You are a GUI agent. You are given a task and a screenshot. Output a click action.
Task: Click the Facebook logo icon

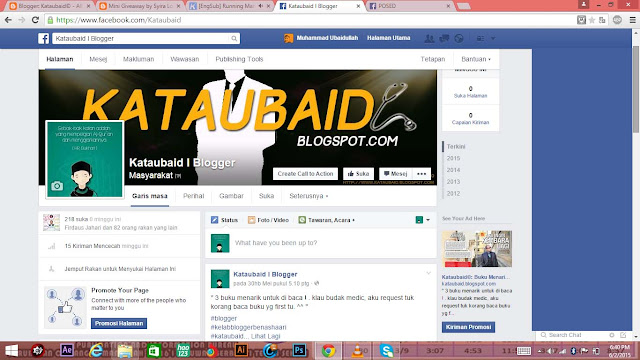pos(44,38)
